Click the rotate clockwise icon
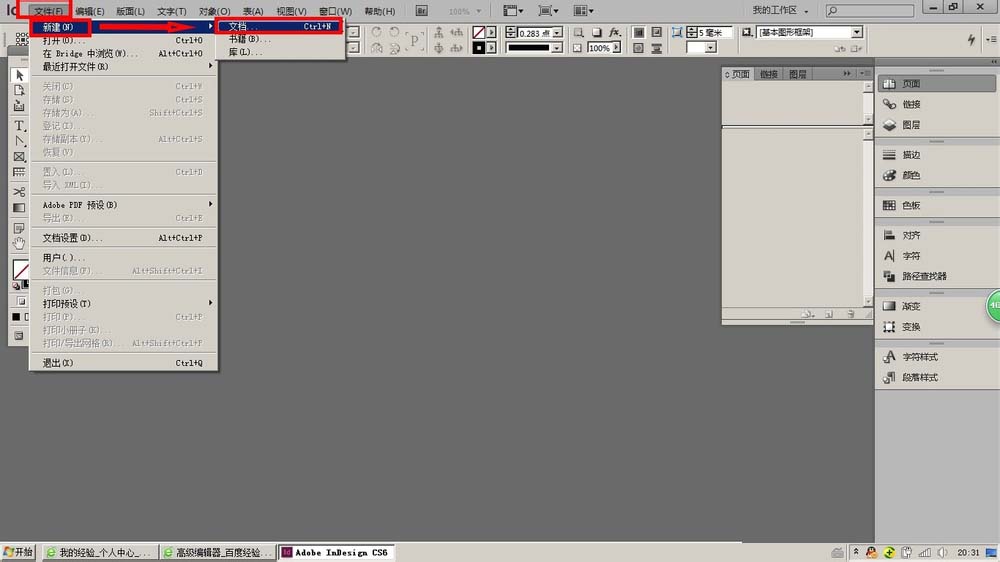Viewport: 1000px width, 562px height. tap(376, 32)
